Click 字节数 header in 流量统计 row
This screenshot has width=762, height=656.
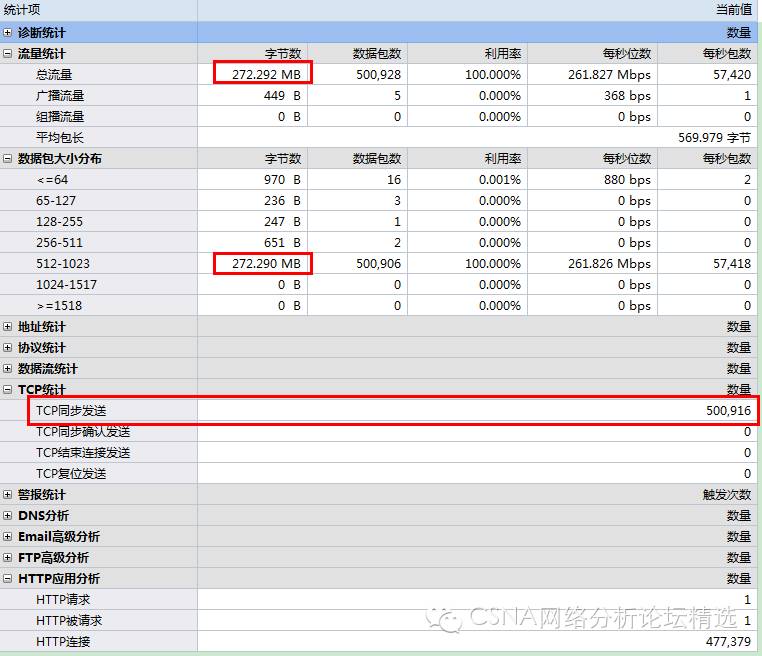pyautogui.click(x=283, y=53)
